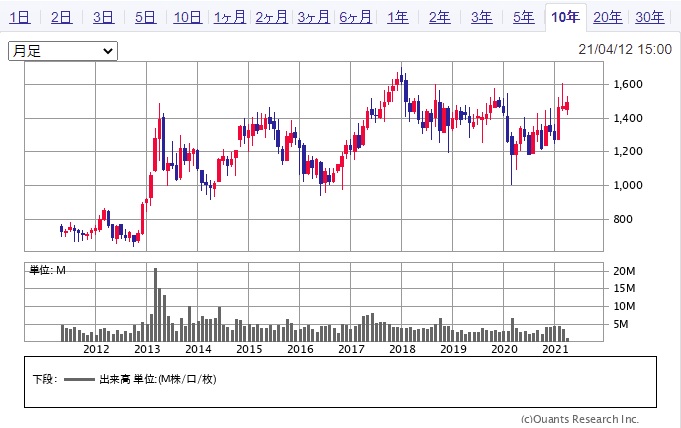Select the 3日 period tab
The height and width of the screenshot is (428, 681).
point(103,17)
